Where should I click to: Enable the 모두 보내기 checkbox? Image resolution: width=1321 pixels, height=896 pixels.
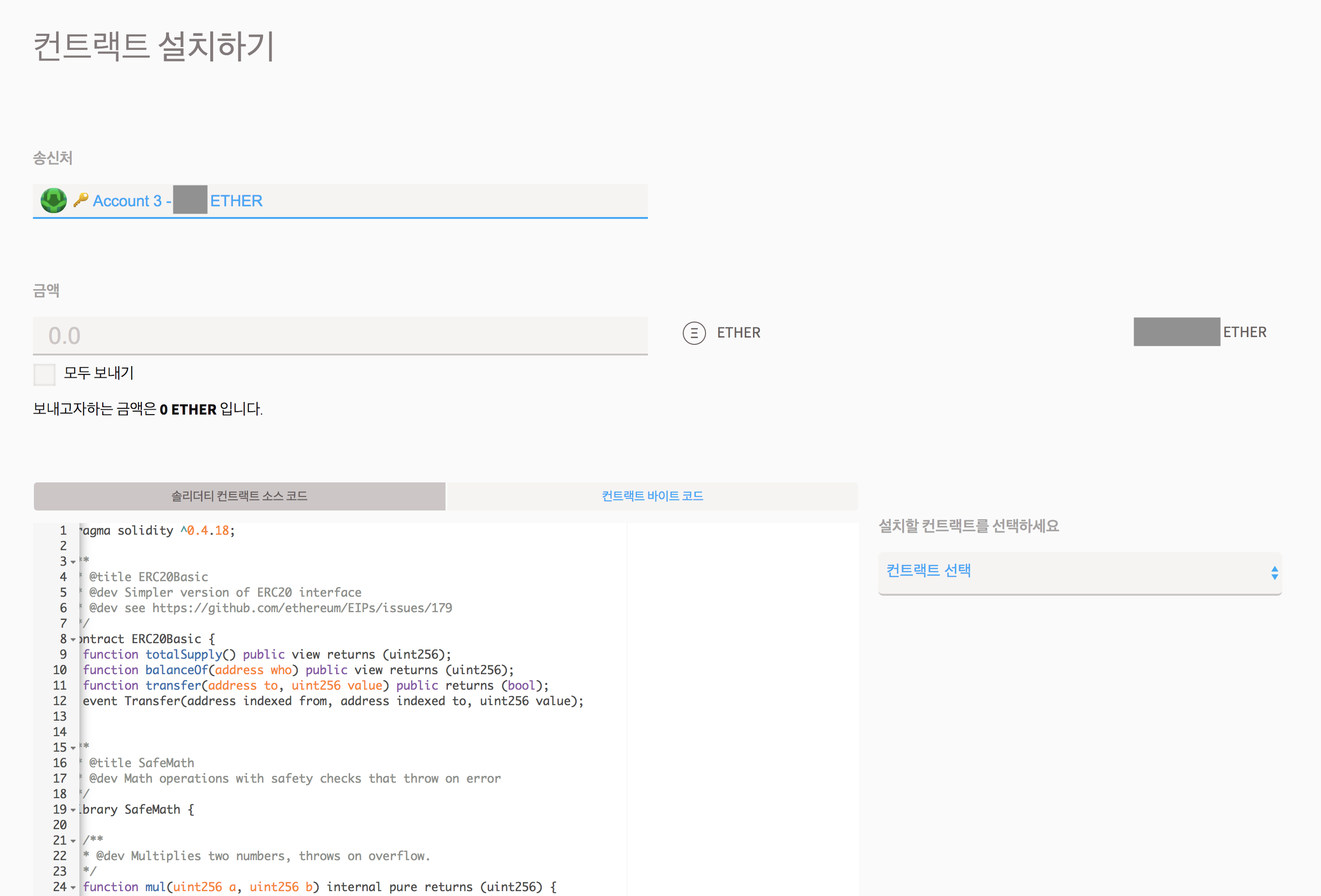45,374
